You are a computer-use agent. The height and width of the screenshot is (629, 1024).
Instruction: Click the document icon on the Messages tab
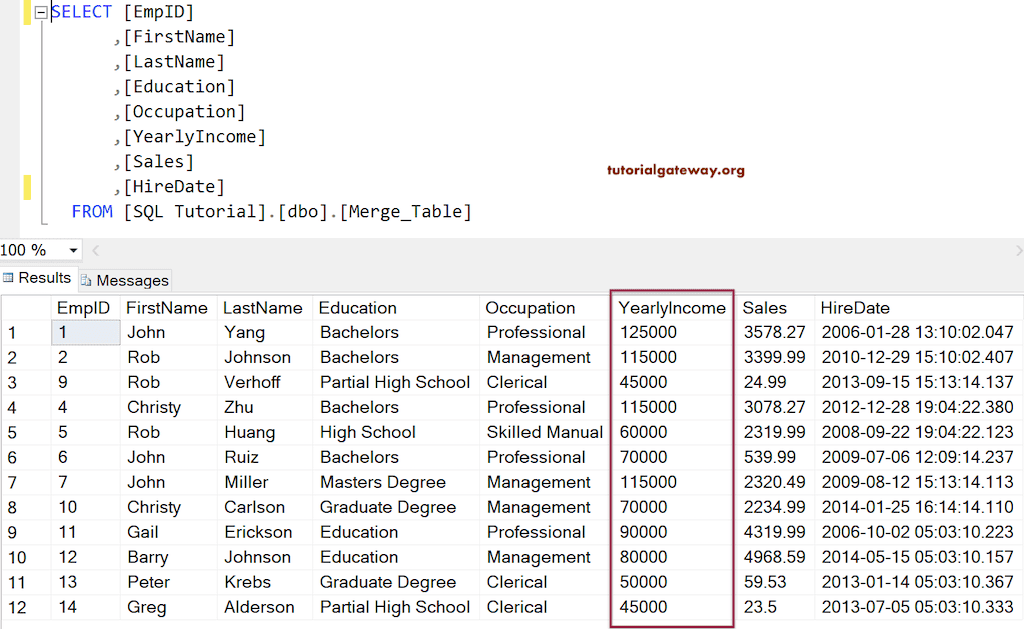88,279
